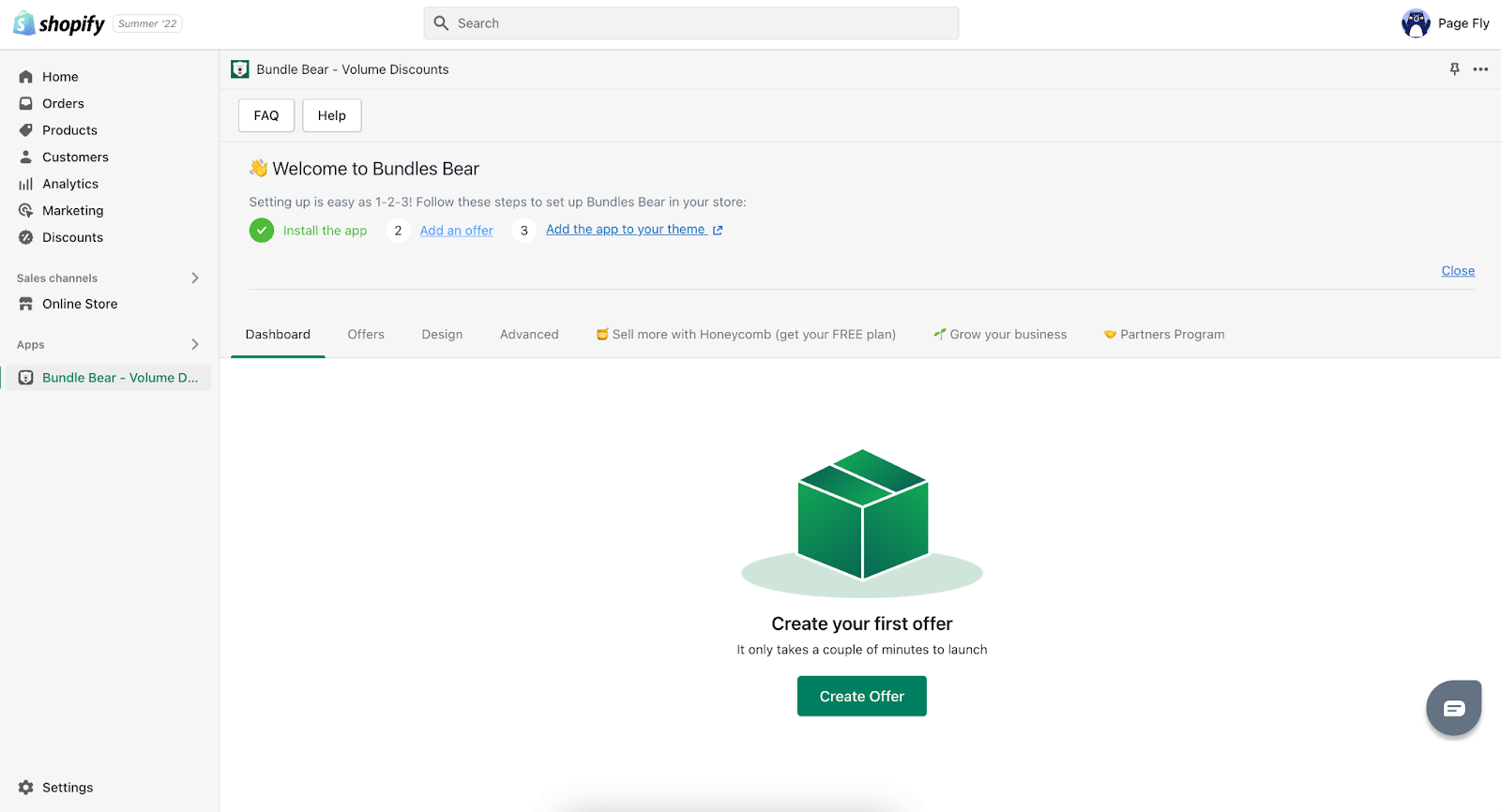Switch to the Dashboard tab

(x=278, y=335)
